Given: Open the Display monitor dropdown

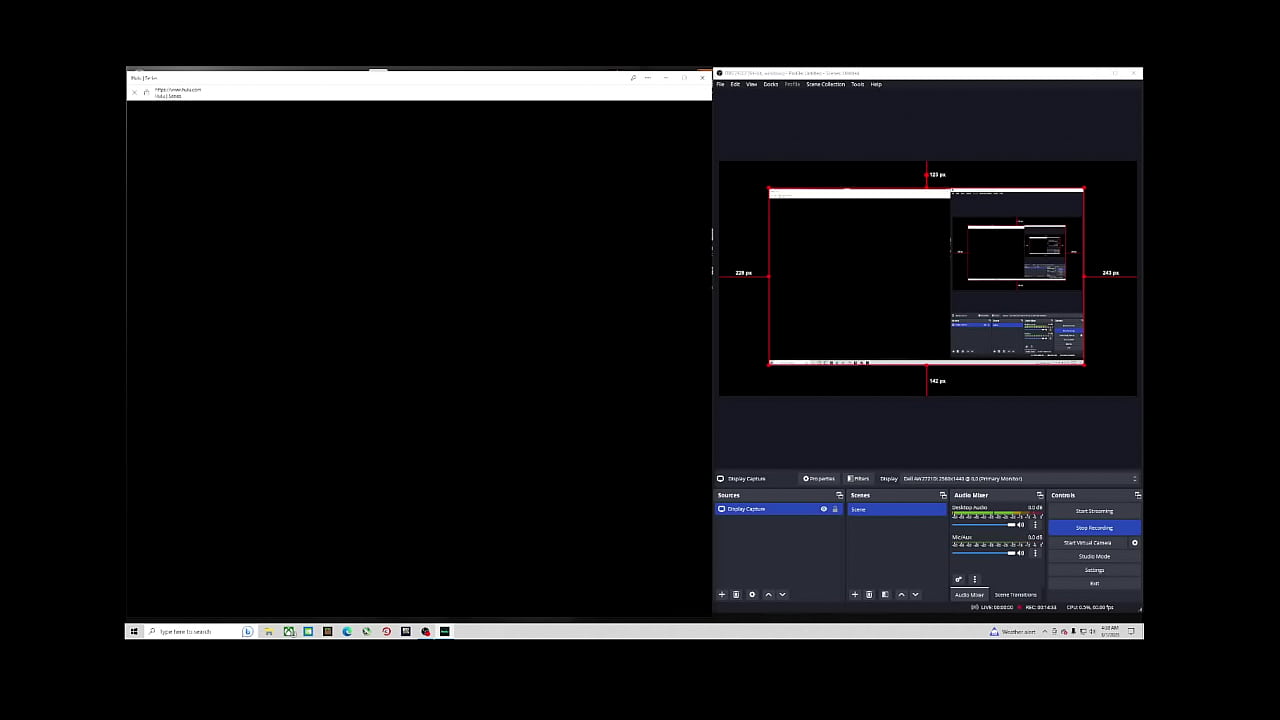Looking at the screenshot, I should pos(1018,478).
